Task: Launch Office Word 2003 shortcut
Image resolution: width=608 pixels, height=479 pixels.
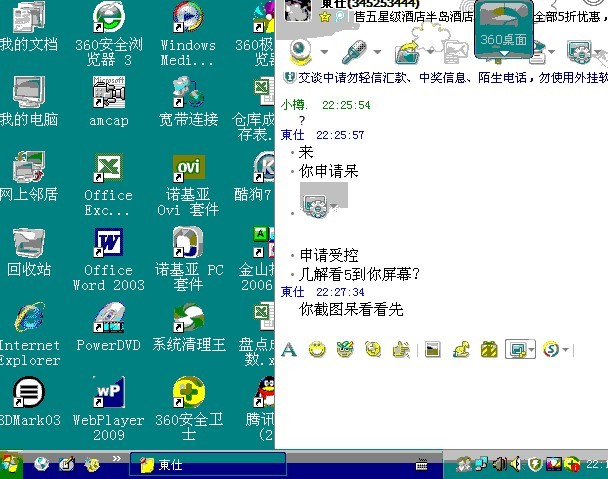Action: 109,259
